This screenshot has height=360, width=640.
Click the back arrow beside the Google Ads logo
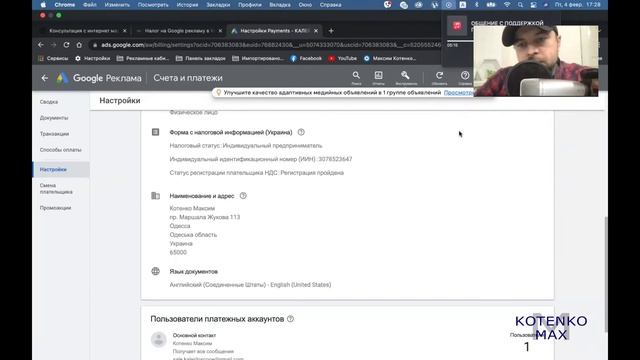pos(44,78)
